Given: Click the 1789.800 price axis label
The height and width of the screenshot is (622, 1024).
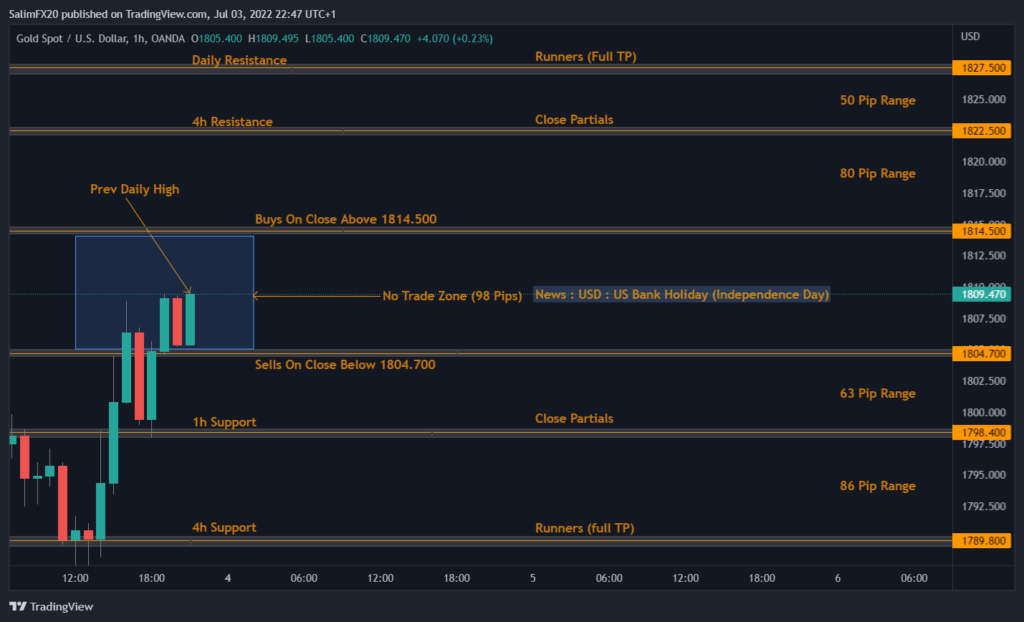Looking at the screenshot, I should tap(984, 540).
